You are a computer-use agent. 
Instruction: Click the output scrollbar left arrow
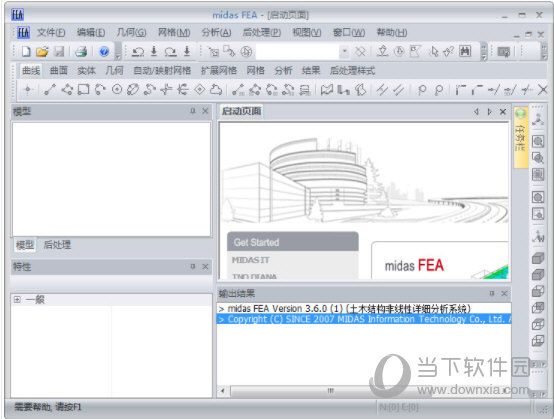coord(223,391)
